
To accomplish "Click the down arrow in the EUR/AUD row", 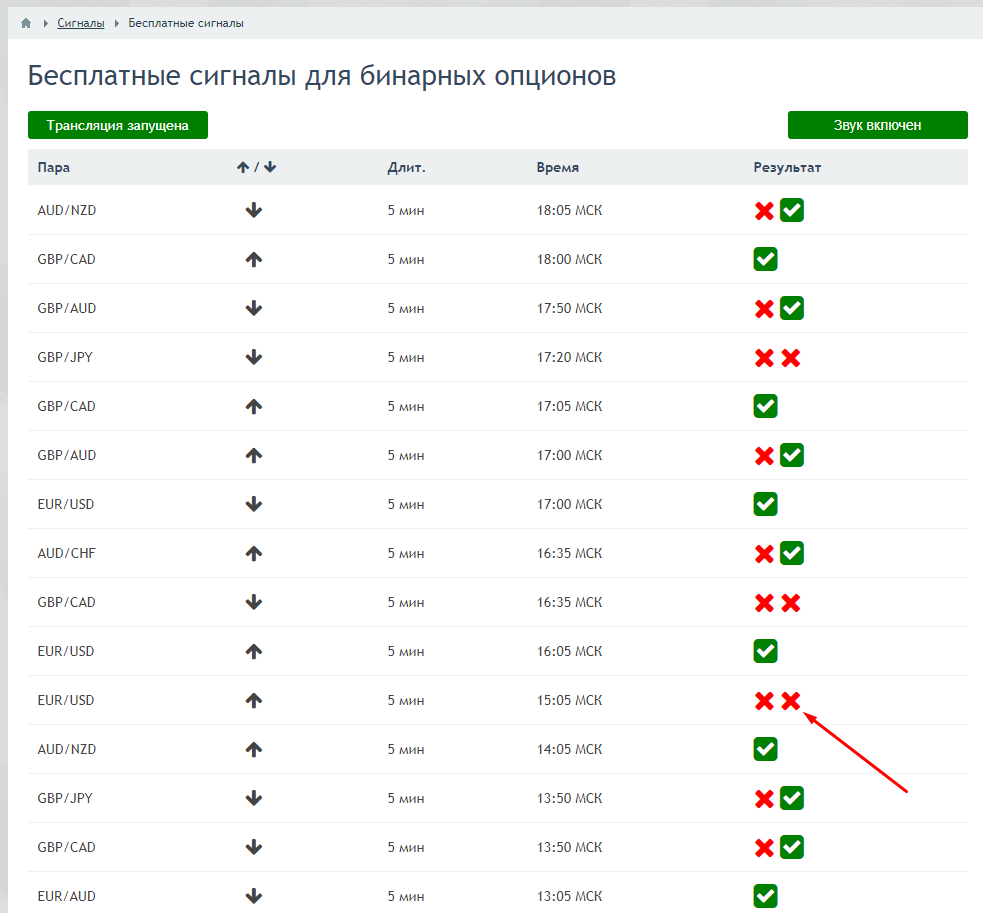I will [x=253, y=896].
